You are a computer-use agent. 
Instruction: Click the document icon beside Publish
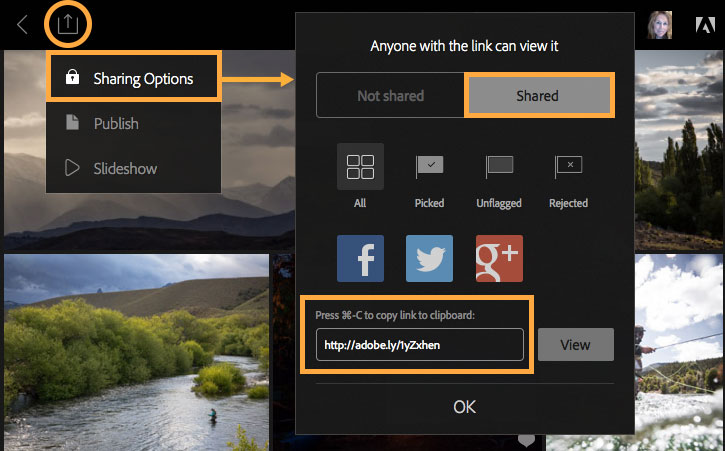[72, 122]
